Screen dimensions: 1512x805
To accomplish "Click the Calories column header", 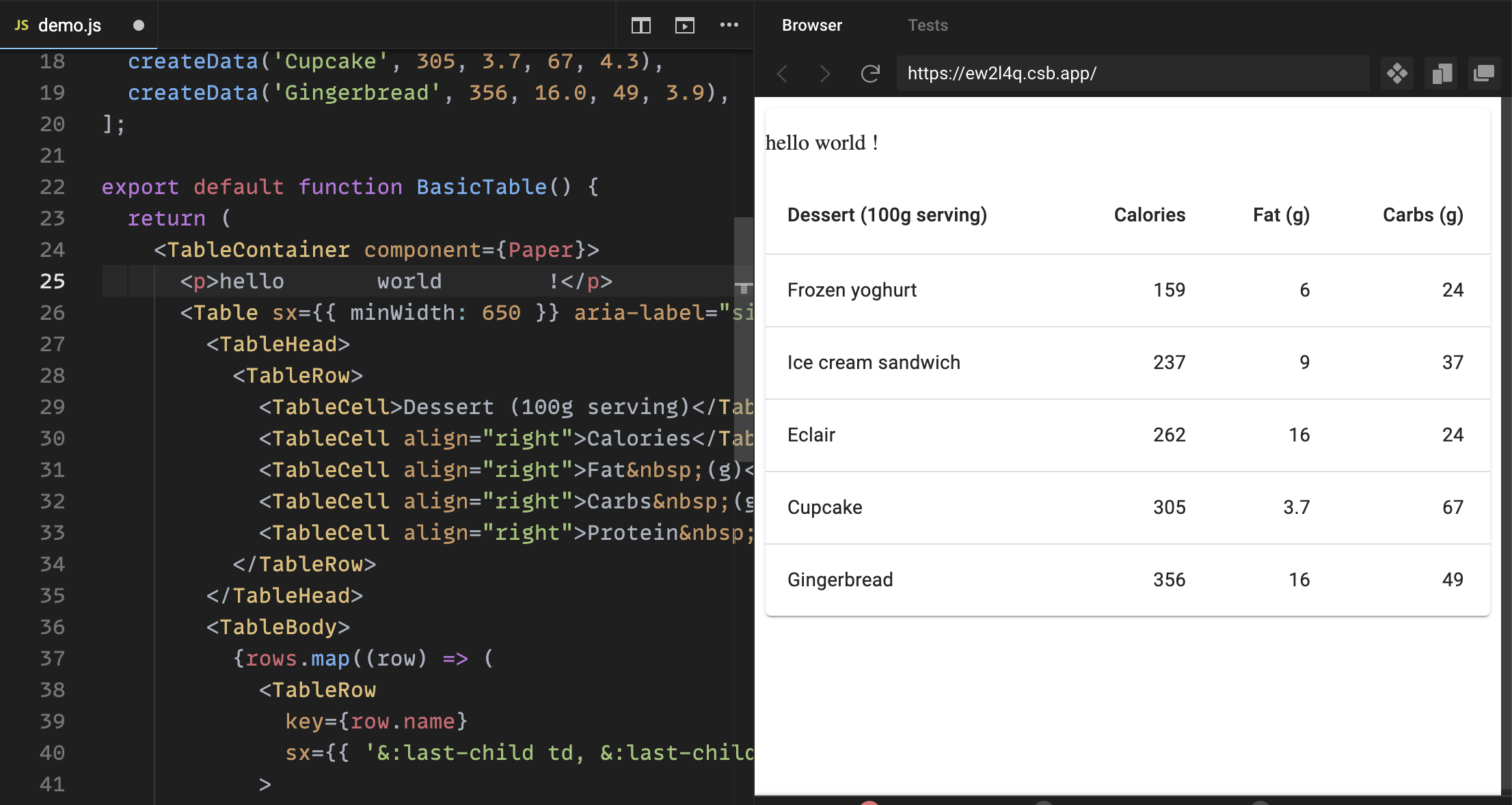I will click(x=1149, y=215).
